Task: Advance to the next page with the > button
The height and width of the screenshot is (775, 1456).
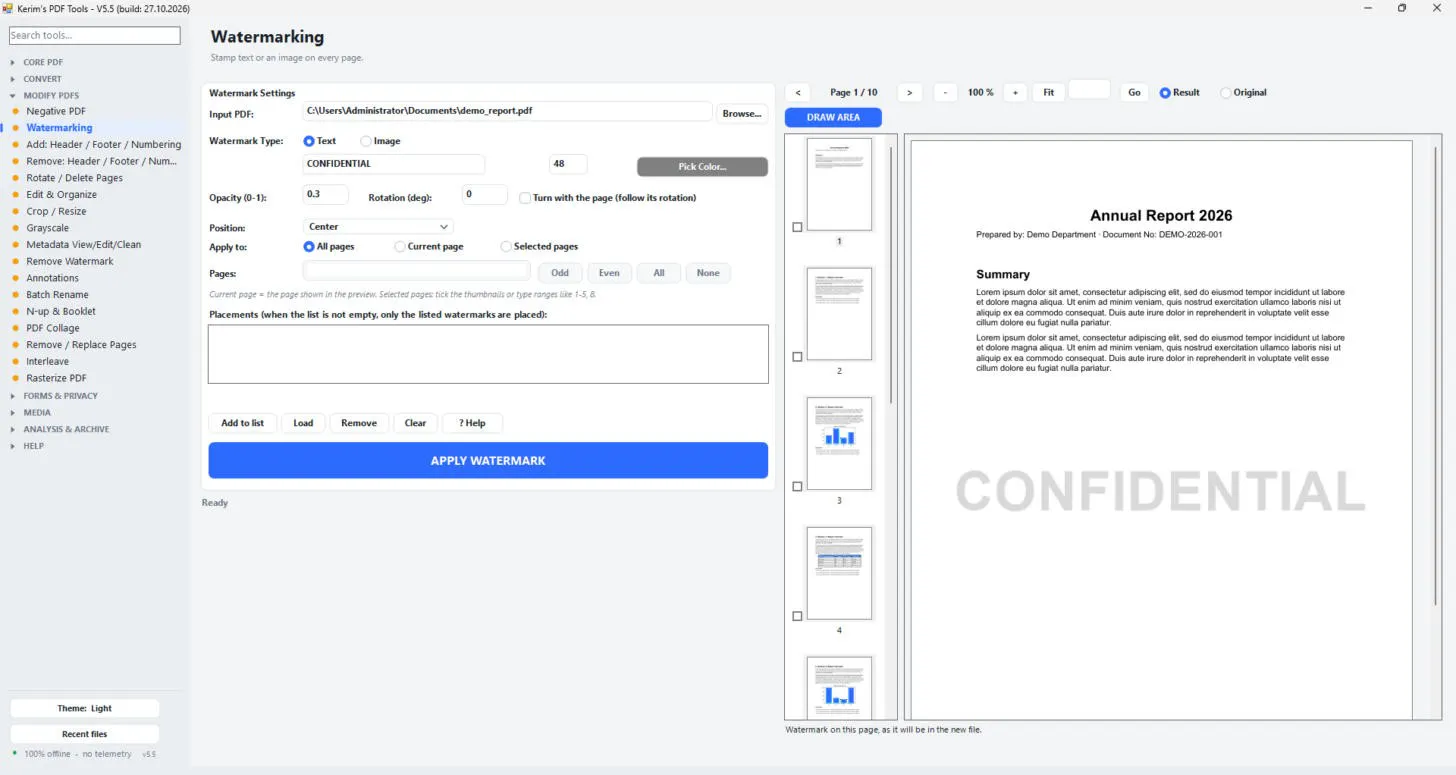Action: (x=909, y=93)
